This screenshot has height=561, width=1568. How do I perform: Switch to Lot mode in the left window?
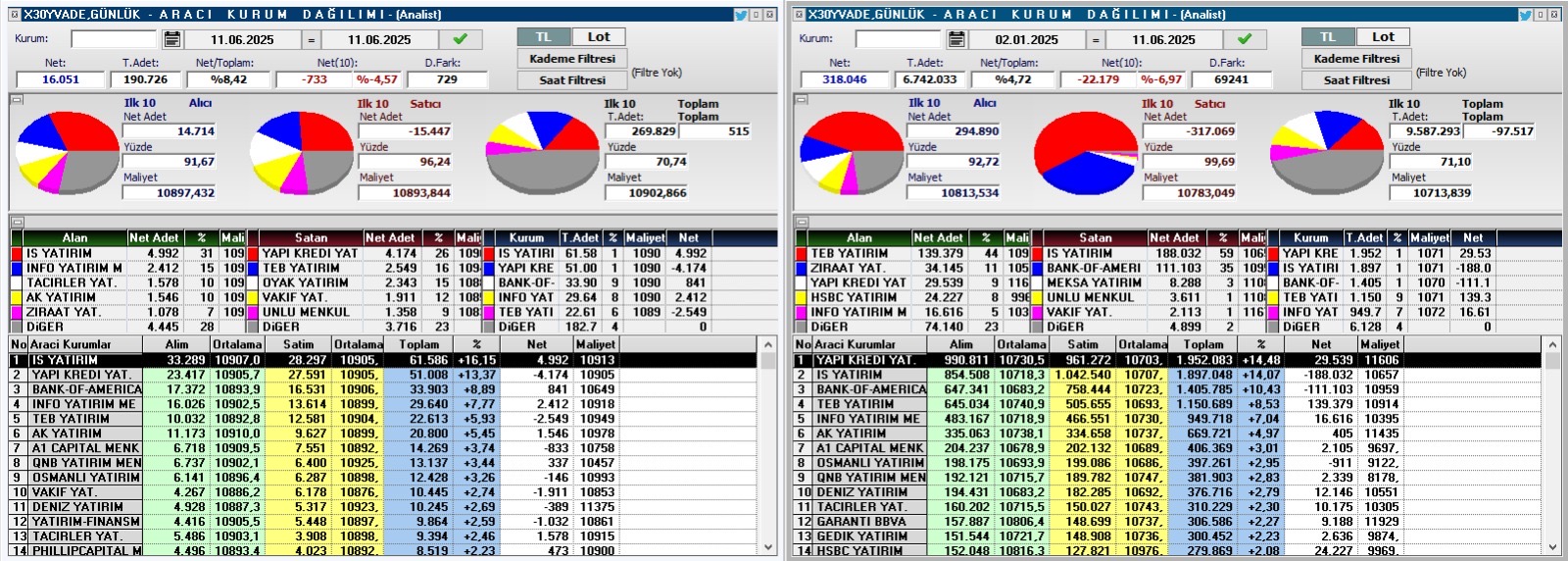[x=599, y=37]
